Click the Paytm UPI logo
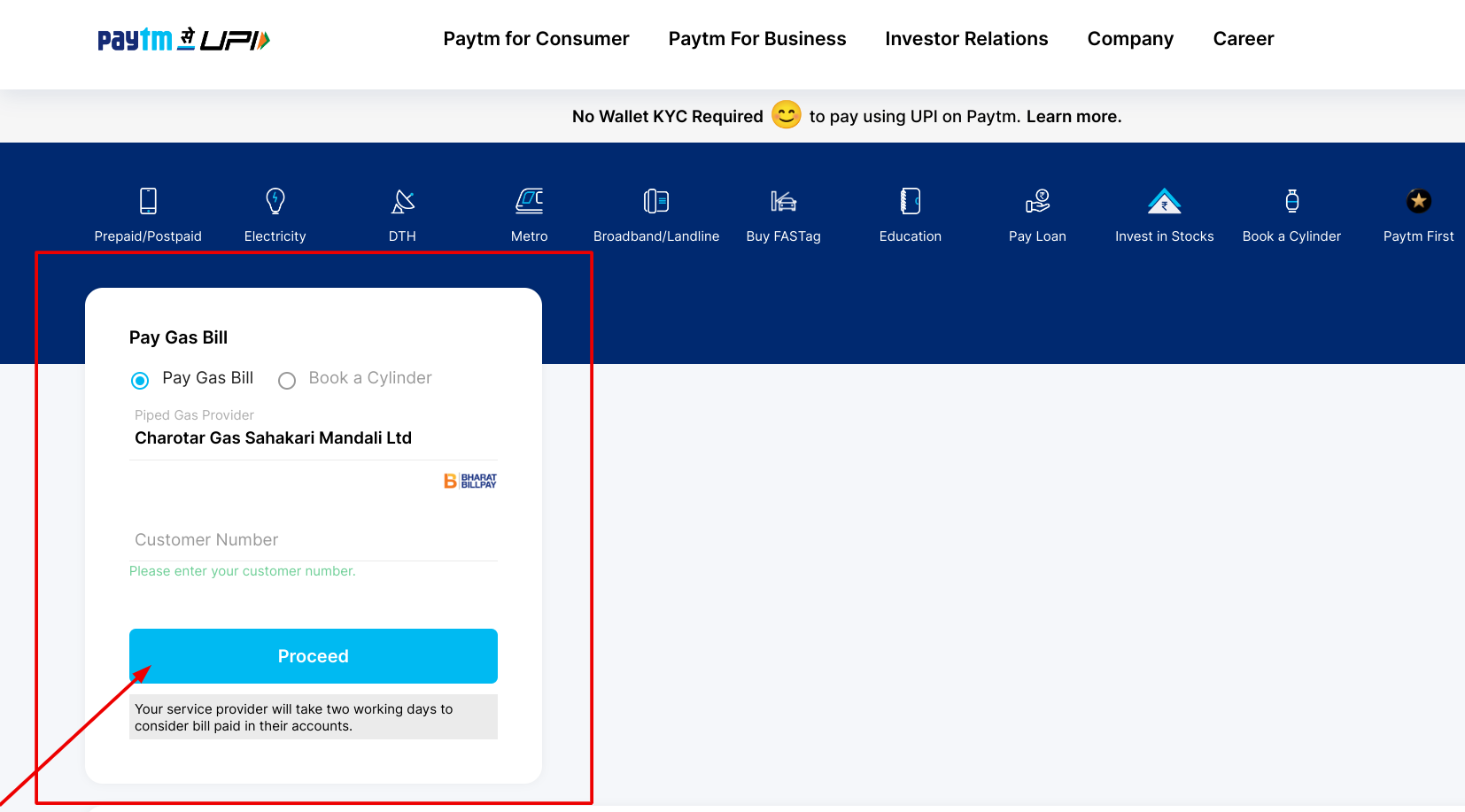The image size is (1465, 812). coord(183,40)
